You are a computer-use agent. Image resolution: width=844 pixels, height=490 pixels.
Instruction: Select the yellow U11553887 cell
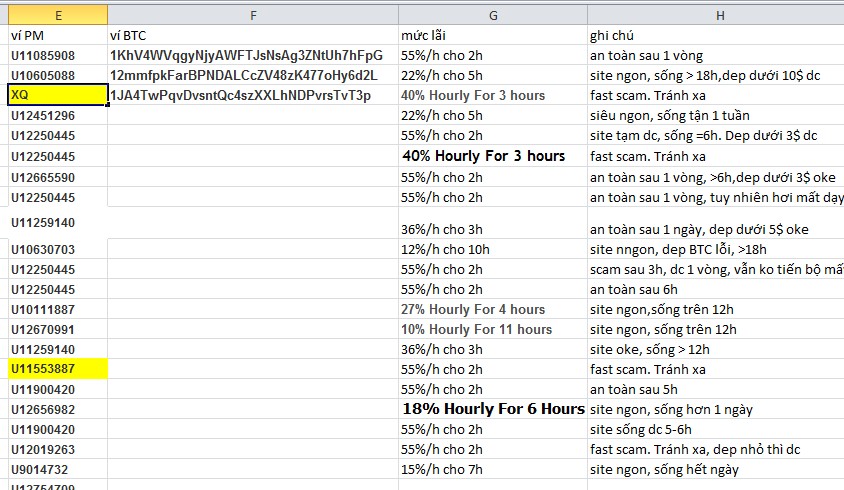[x=56, y=369]
